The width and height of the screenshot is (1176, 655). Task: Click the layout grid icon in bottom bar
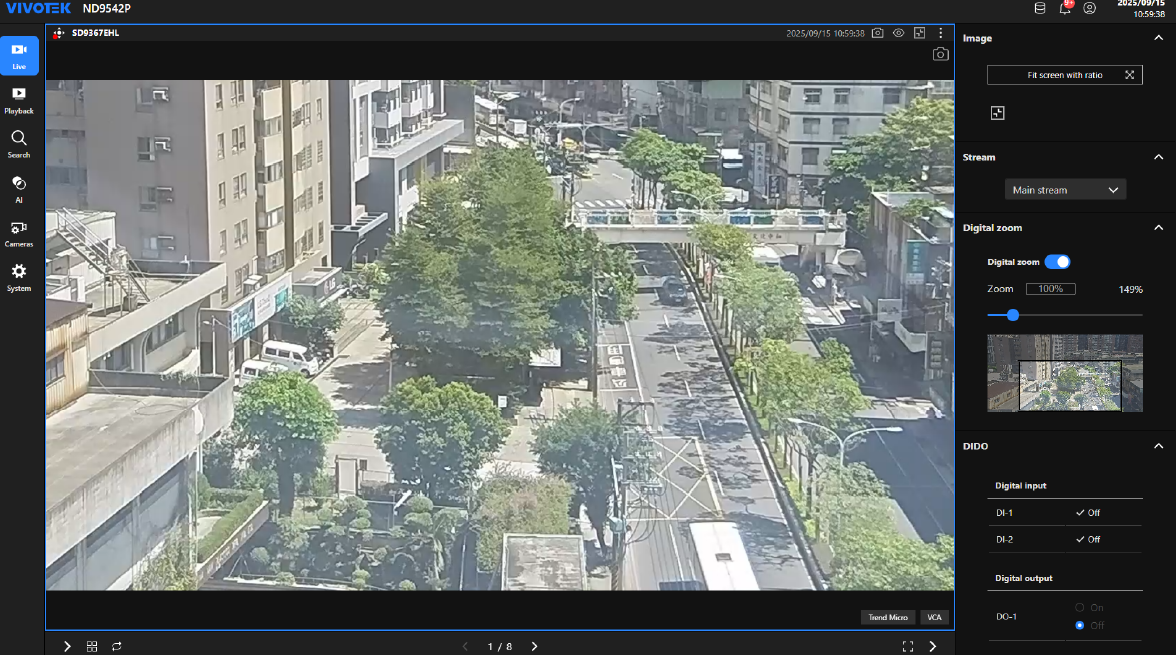coord(92,647)
